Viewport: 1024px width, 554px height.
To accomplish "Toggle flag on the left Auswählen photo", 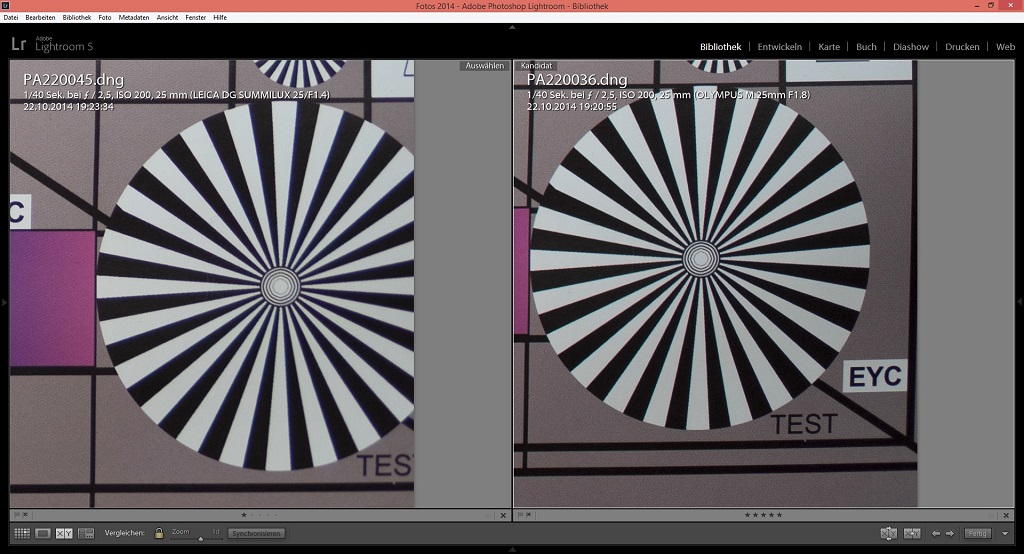I will (16, 515).
